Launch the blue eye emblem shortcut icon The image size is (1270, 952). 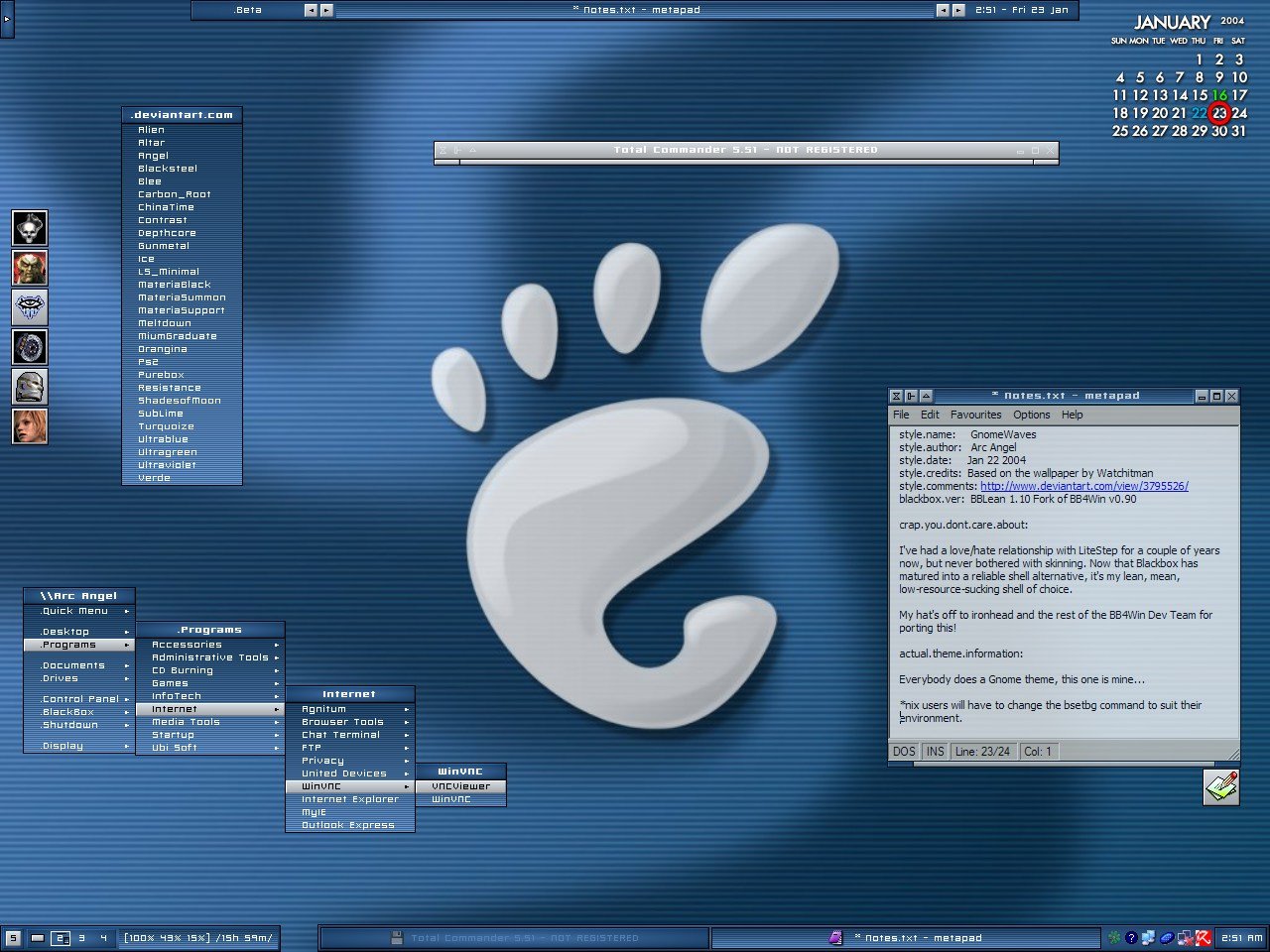pyautogui.click(x=30, y=307)
